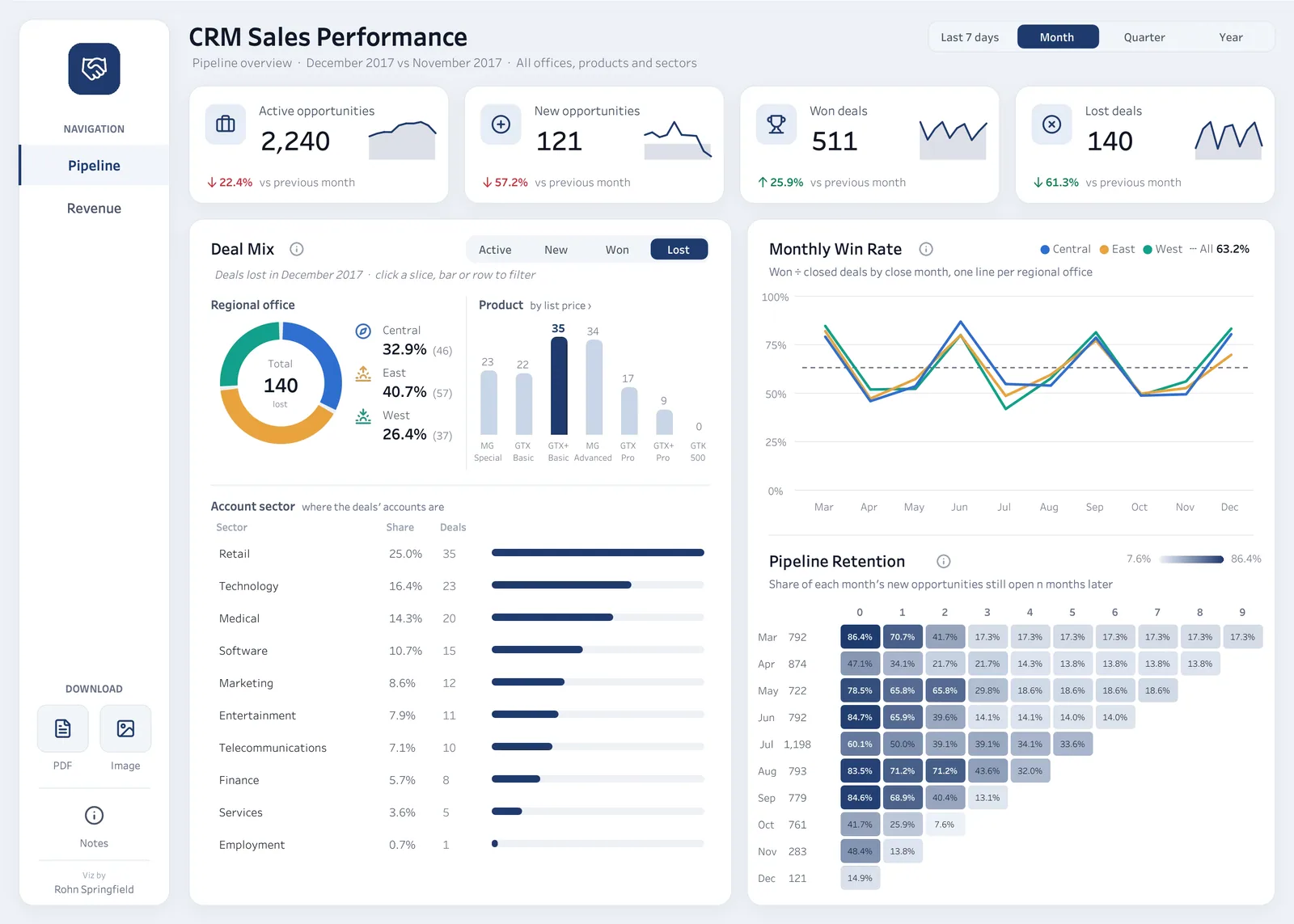Click the Retail sector progress bar
Image resolution: width=1294 pixels, height=924 pixels.
click(598, 553)
